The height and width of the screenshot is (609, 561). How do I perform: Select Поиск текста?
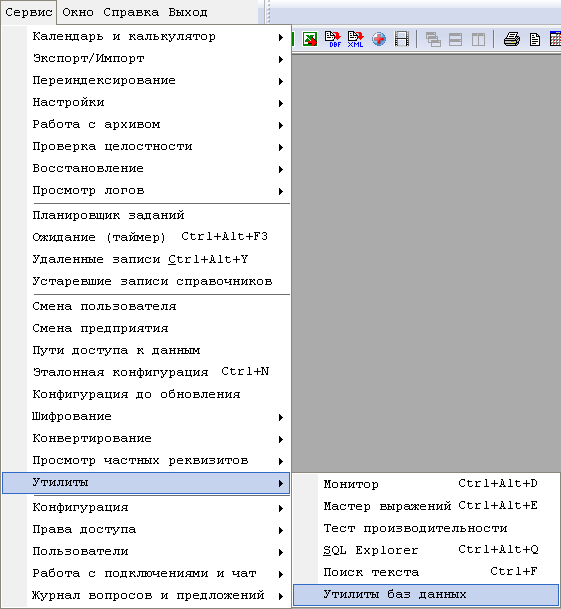(426, 572)
